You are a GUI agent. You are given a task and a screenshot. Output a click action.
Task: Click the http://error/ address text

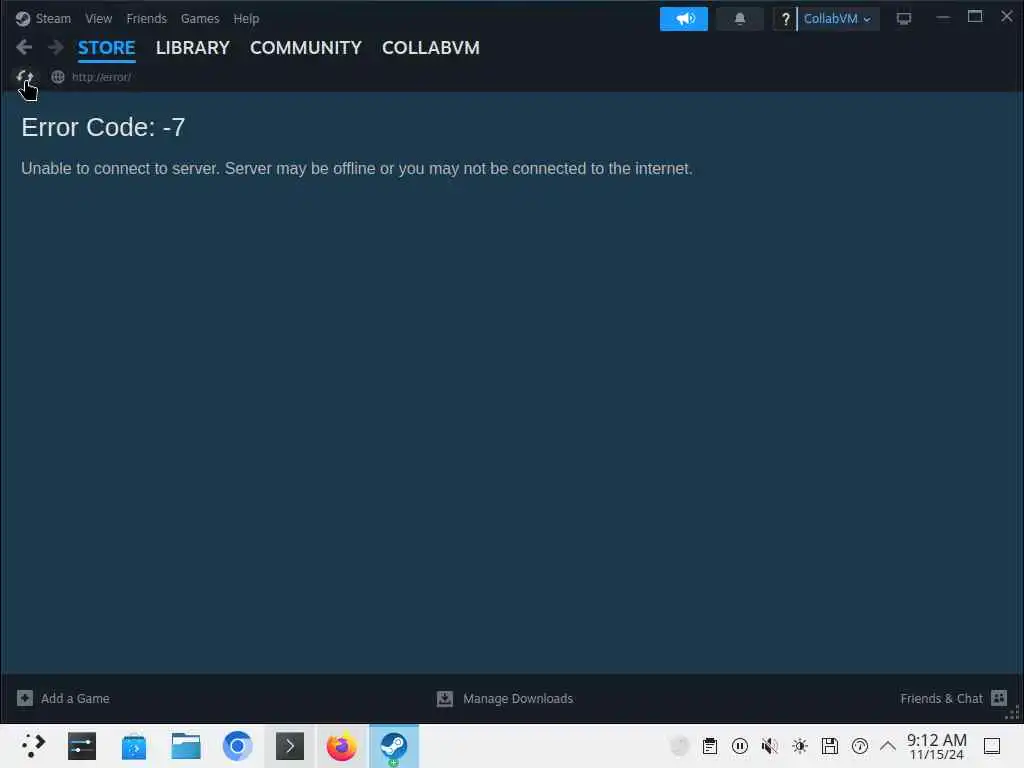[101, 77]
